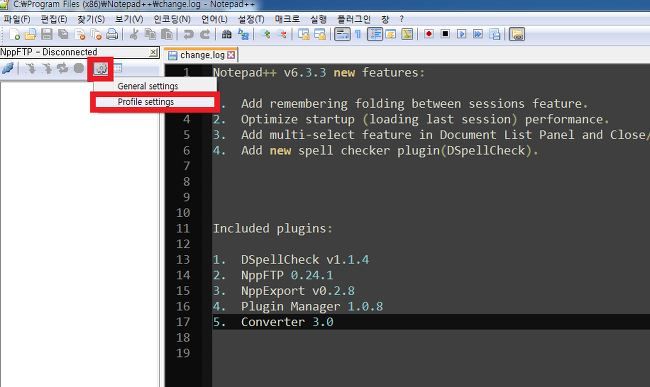Click the Close All documents toolbar icon

click(x=96, y=34)
